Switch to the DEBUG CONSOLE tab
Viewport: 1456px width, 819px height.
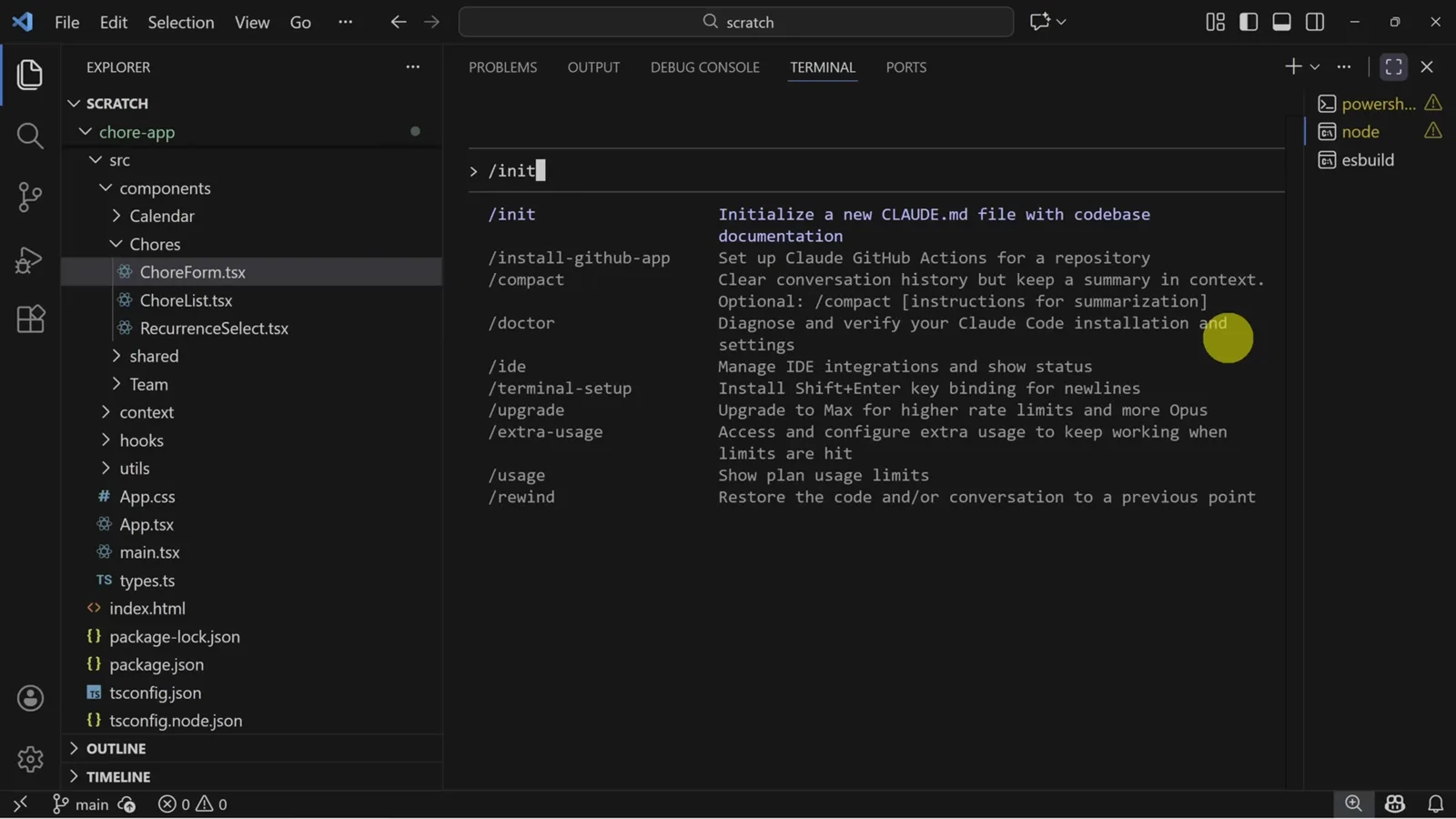click(x=705, y=67)
